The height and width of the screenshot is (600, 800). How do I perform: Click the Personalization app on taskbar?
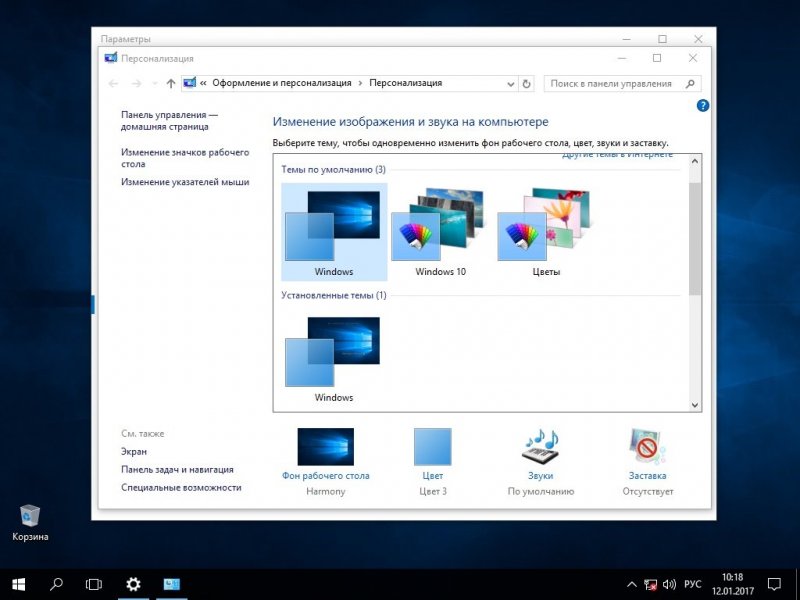coord(171,584)
